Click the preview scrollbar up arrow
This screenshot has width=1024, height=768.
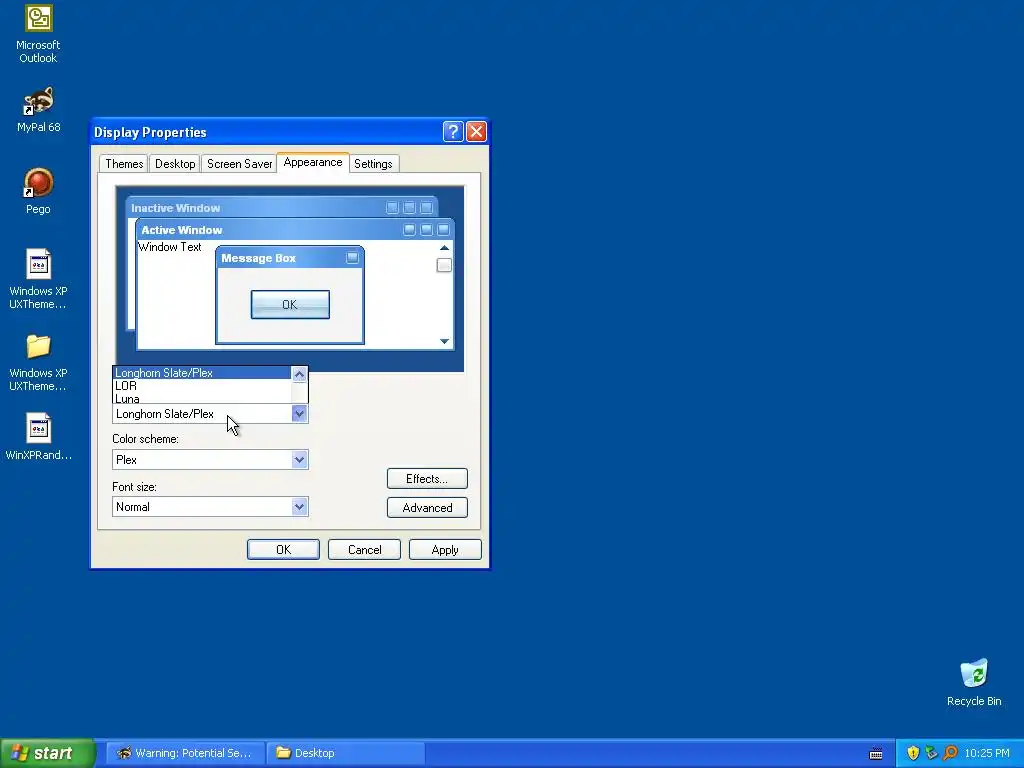click(444, 248)
